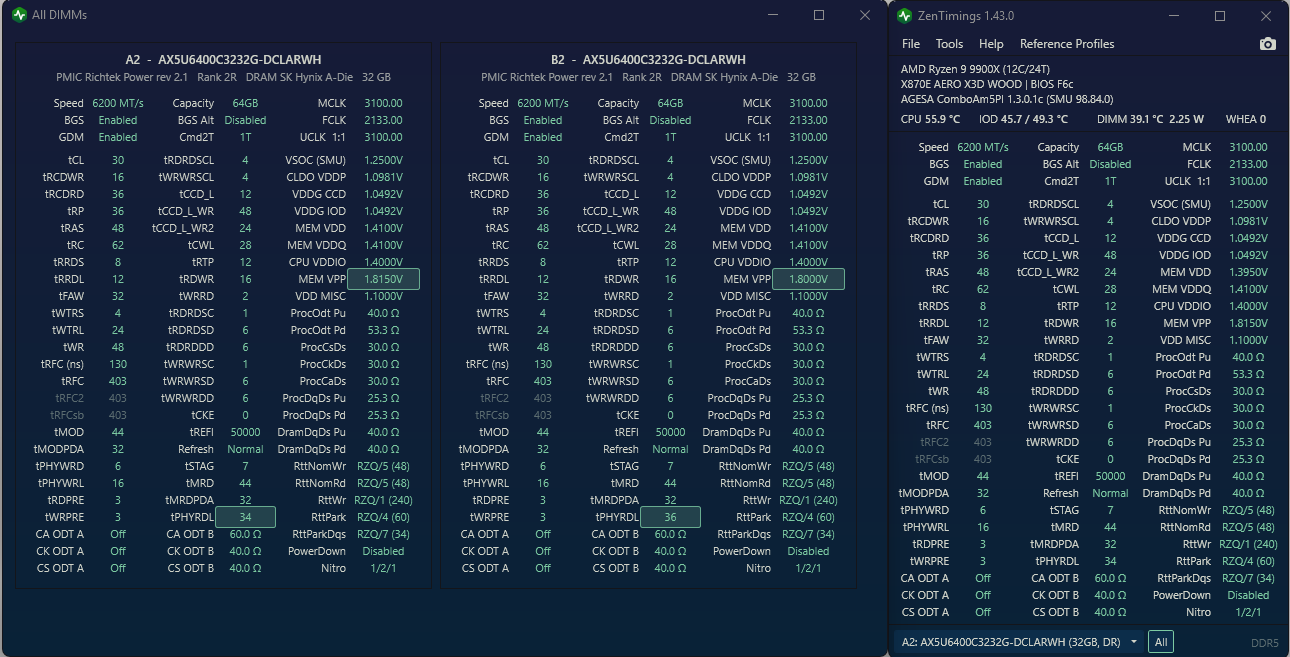Image resolution: width=1290 pixels, height=657 pixels.
Task: Maximize the All DIMMs window
Action: (x=819, y=15)
